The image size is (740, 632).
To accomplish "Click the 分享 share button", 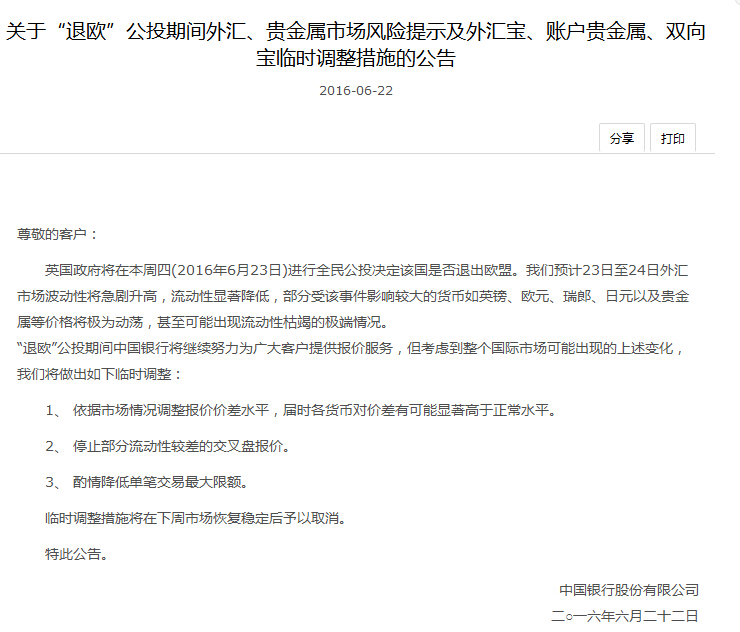I will click(622, 138).
